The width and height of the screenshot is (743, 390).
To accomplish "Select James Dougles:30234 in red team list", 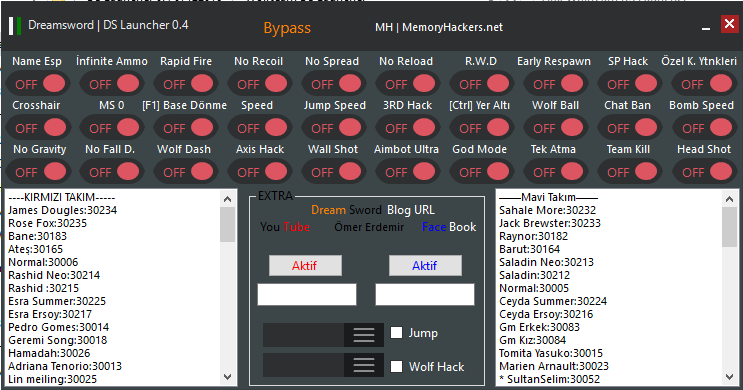I will tap(63, 210).
